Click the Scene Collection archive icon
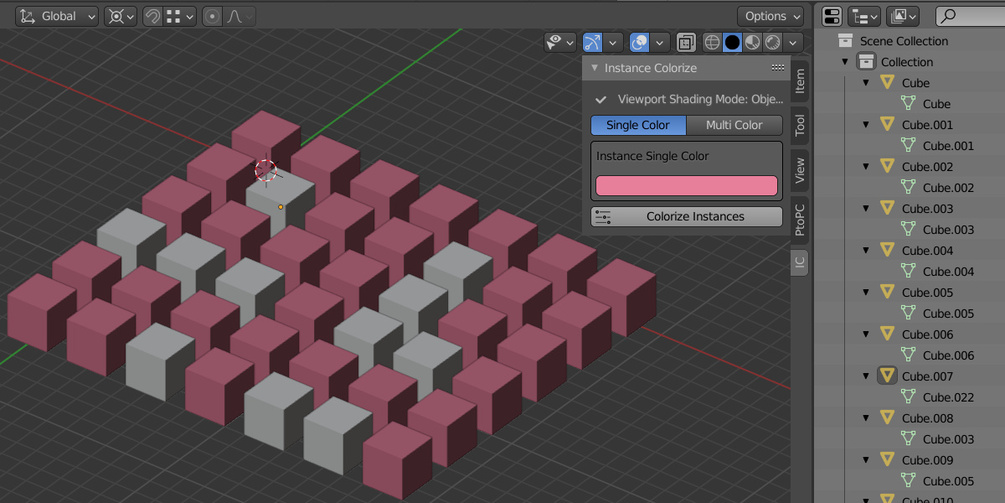1005x503 pixels. tap(845, 40)
